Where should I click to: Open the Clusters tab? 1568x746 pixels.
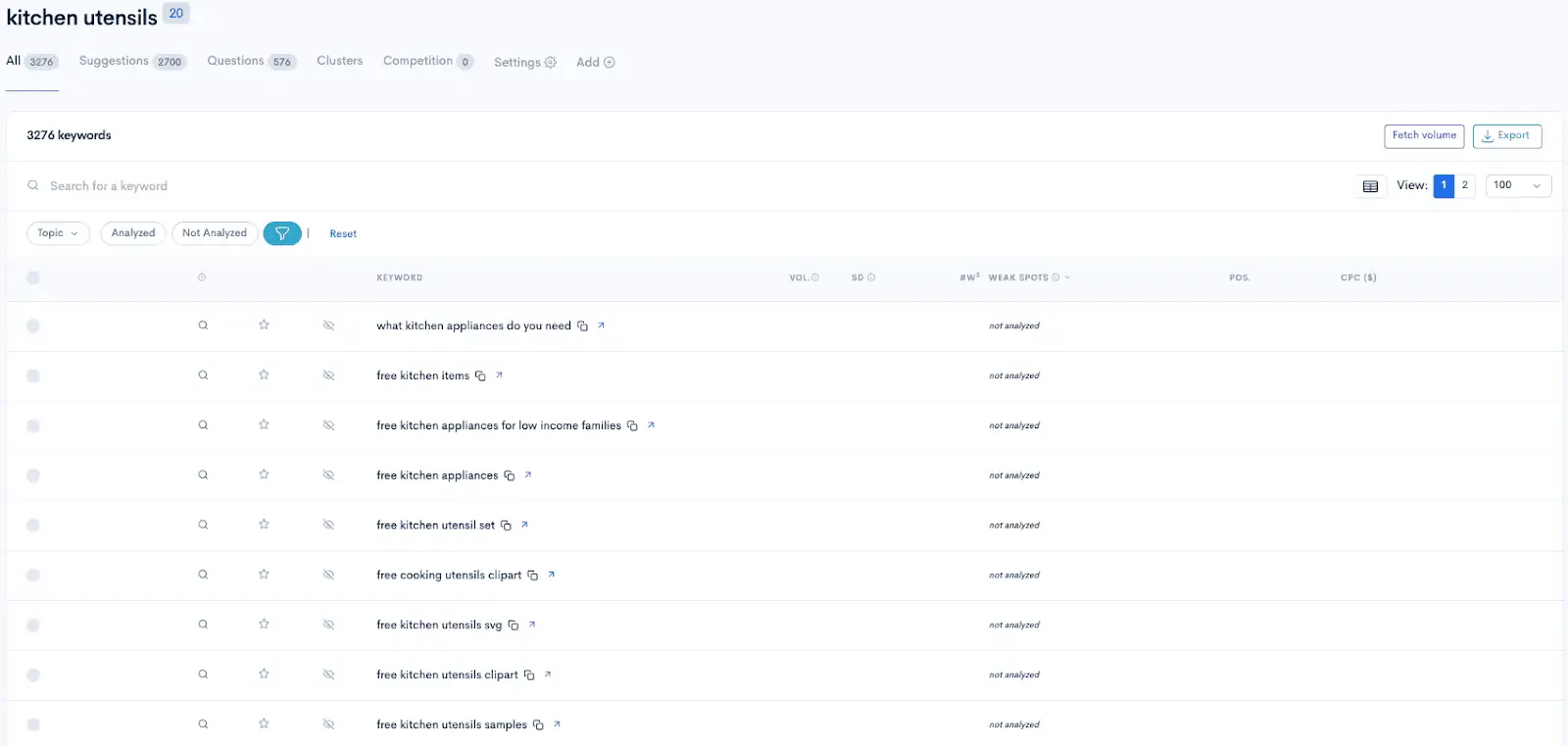point(340,61)
